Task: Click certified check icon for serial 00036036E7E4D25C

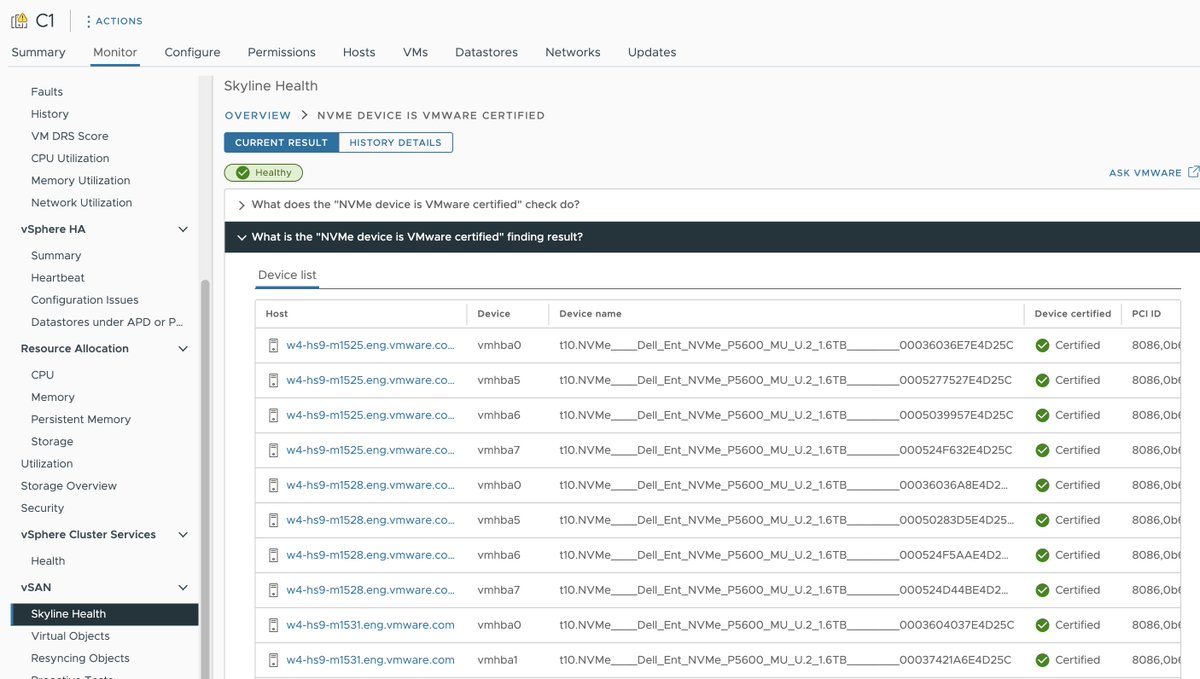Action: coord(1042,345)
